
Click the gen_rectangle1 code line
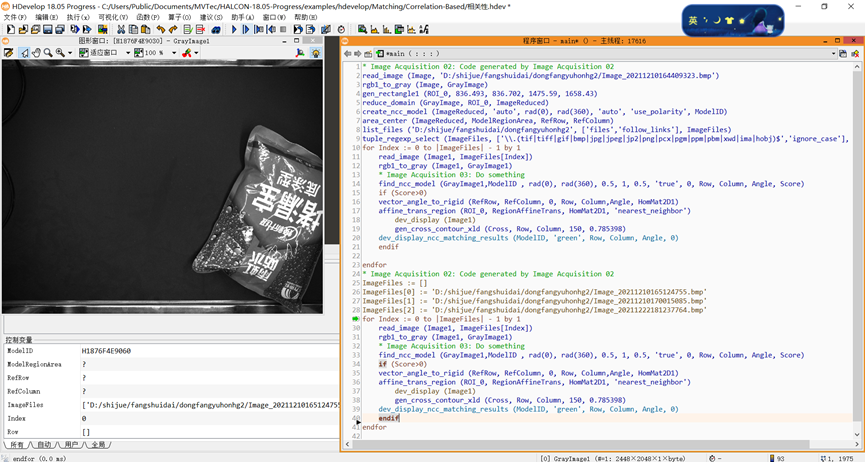point(479,94)
